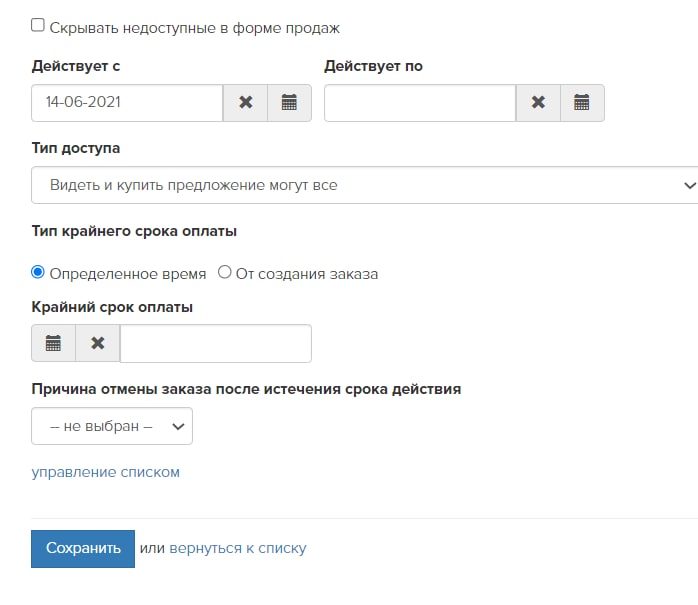Open calendar for 'Действует по' date
The image size is (698, 605).
(582, 103)
